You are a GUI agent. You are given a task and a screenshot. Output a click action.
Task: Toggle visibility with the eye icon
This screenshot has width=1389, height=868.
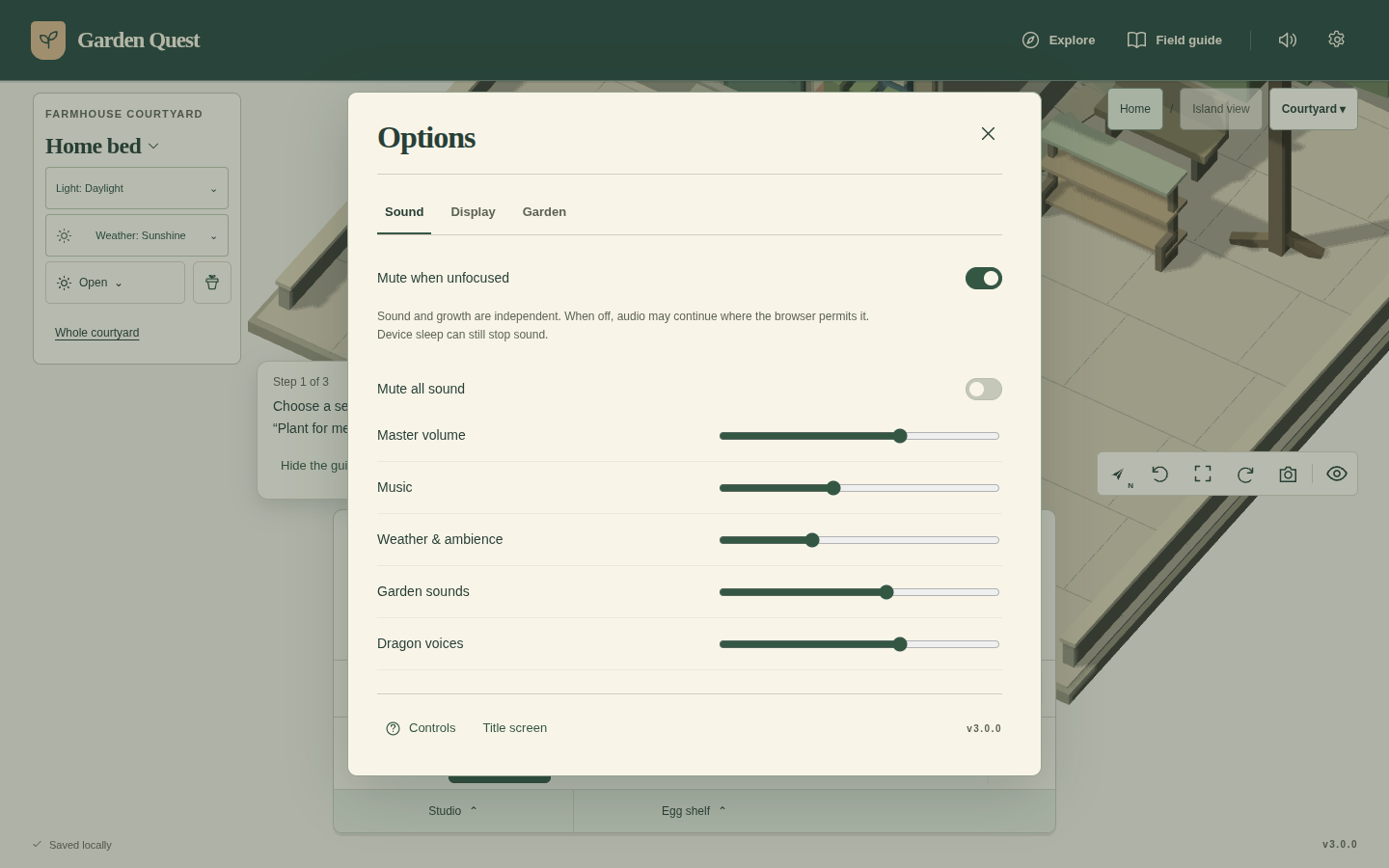coord(1337,475)
